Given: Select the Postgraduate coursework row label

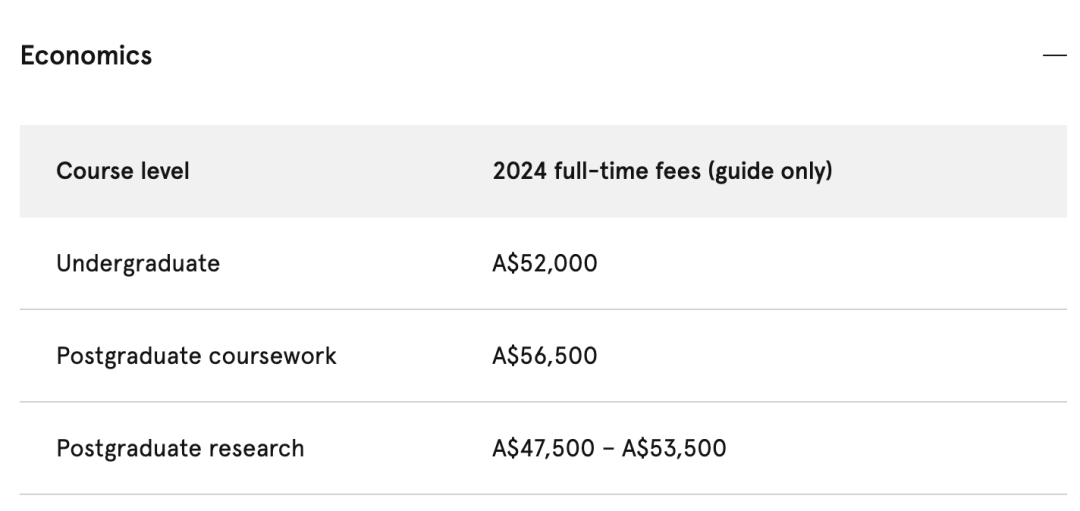Looking at the screenshot, I should click(196, 356).
